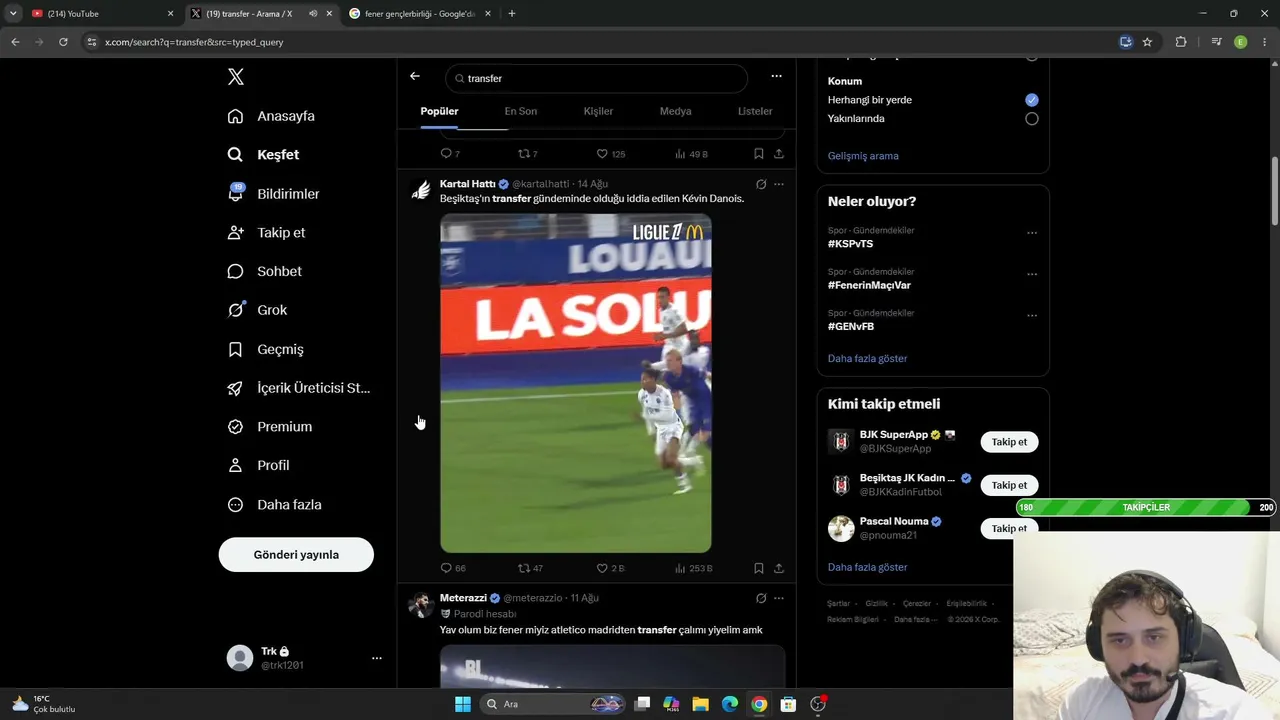Click the Chrome address bar URL
Viewport: 1280px width, 720px height.
tap(194, 42)
